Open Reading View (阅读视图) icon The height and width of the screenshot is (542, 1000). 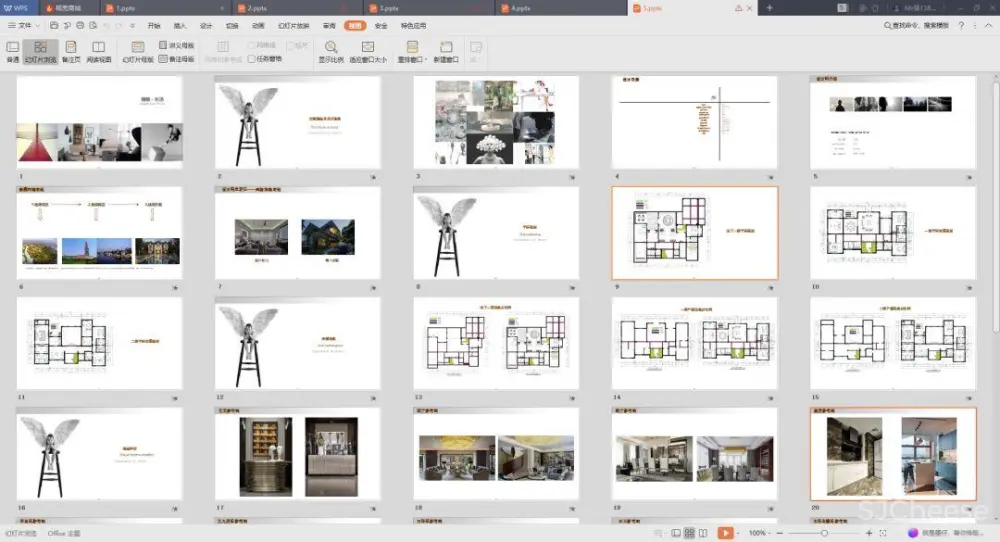point(99,47)
